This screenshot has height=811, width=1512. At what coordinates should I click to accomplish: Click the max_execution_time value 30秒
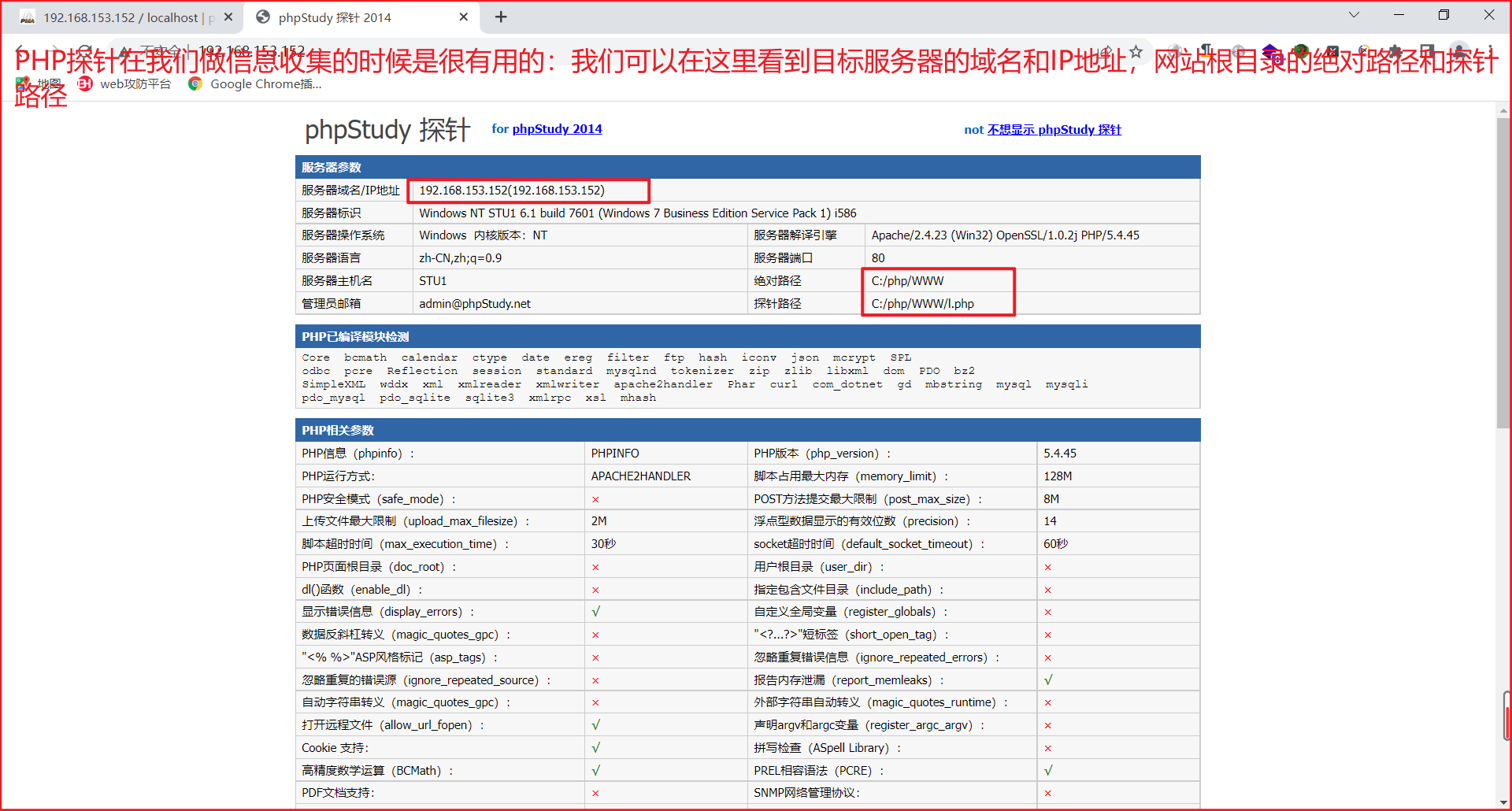pyautogui.click(x=603, y=544)
